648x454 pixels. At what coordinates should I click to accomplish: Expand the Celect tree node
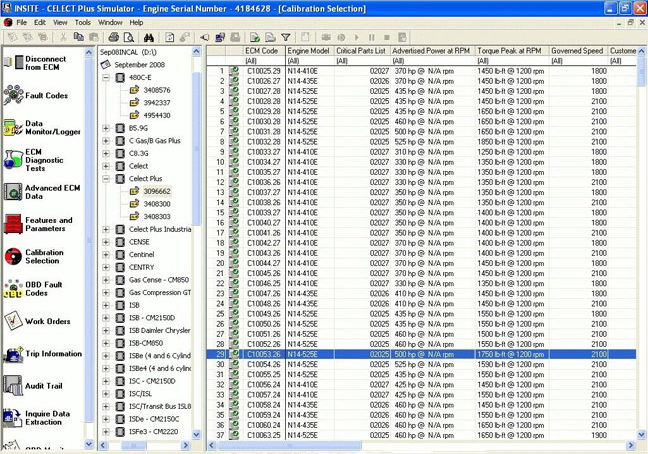pos(106,166)
